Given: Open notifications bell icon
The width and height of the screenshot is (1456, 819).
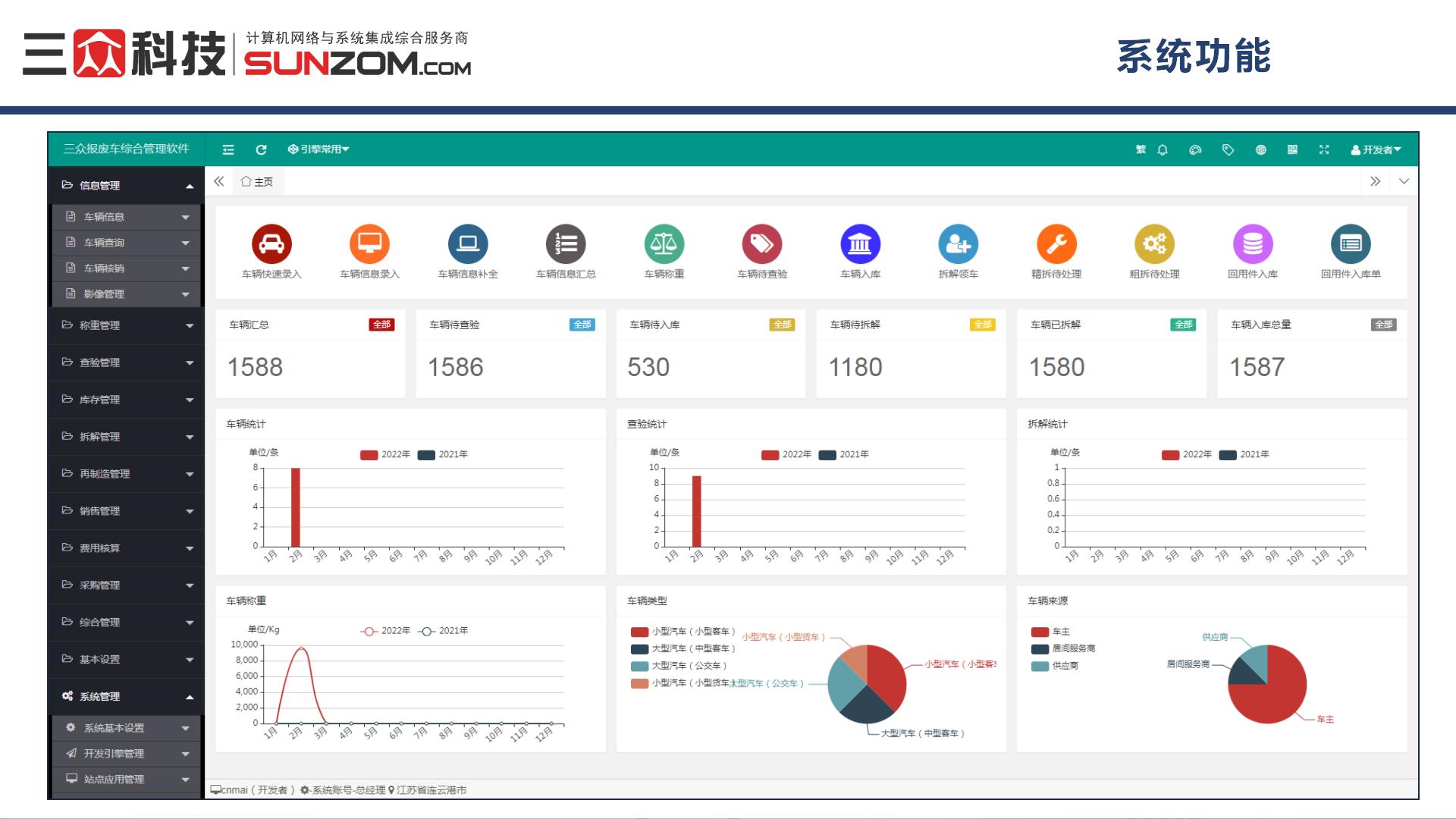Looking at the screenshot, I should [x=1163, y=150].
